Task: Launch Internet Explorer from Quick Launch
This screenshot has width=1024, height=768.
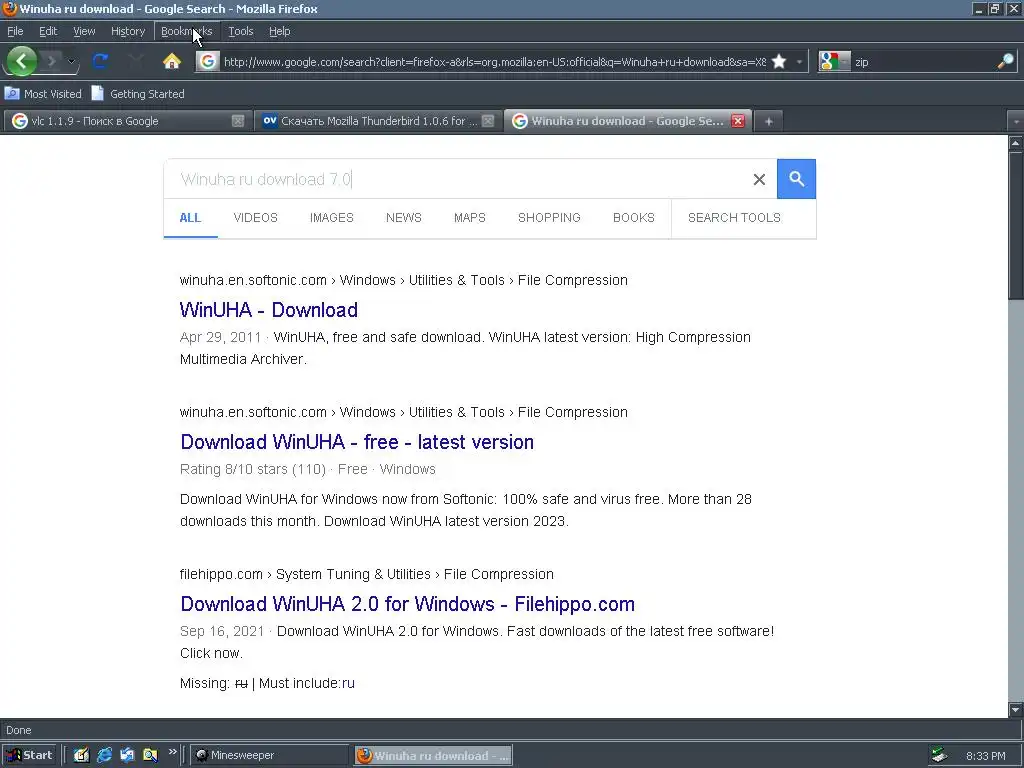Action: click(x=104, y=755)
